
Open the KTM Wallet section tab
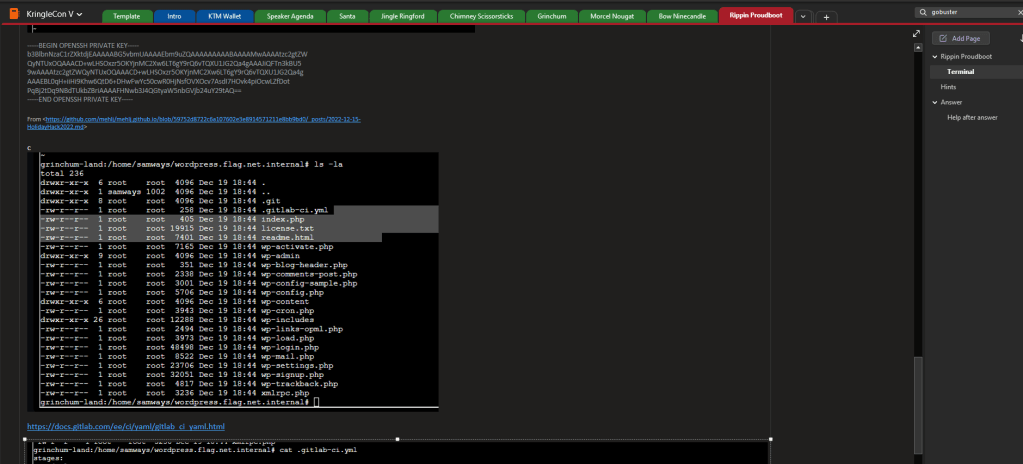[223, 17]
